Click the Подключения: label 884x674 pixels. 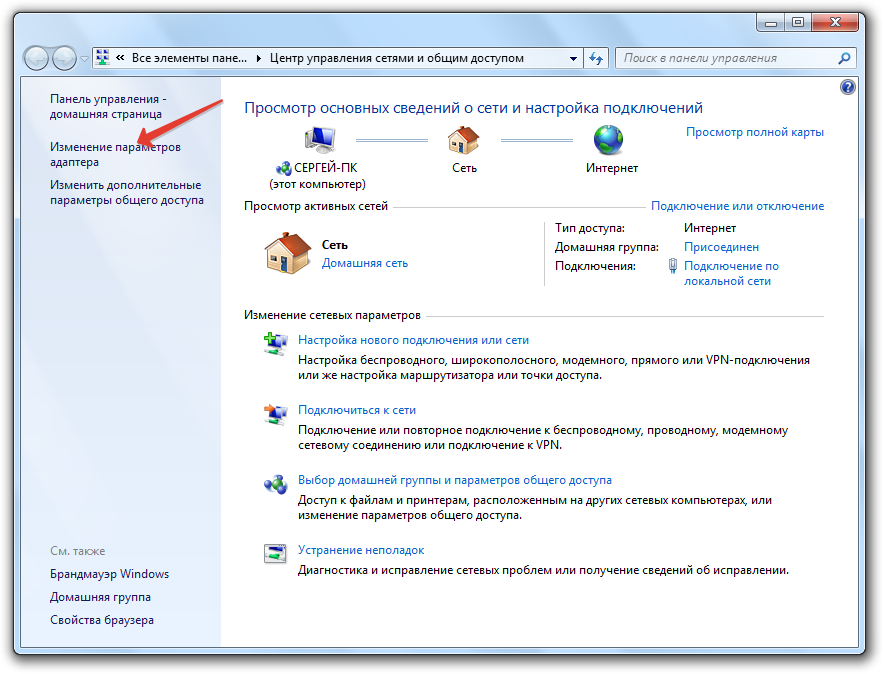pyautogui.click(x=595, y=266)
